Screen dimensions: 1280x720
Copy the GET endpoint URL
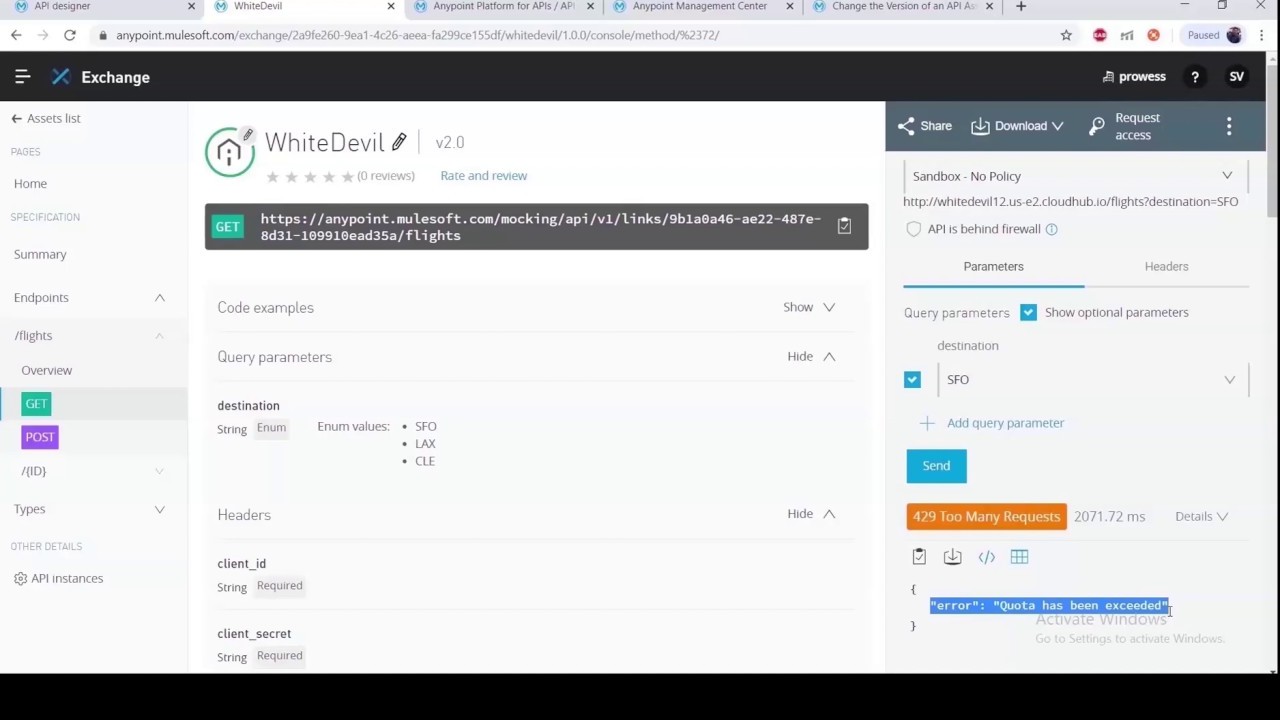pyautogui.click(x=844, y=226)
